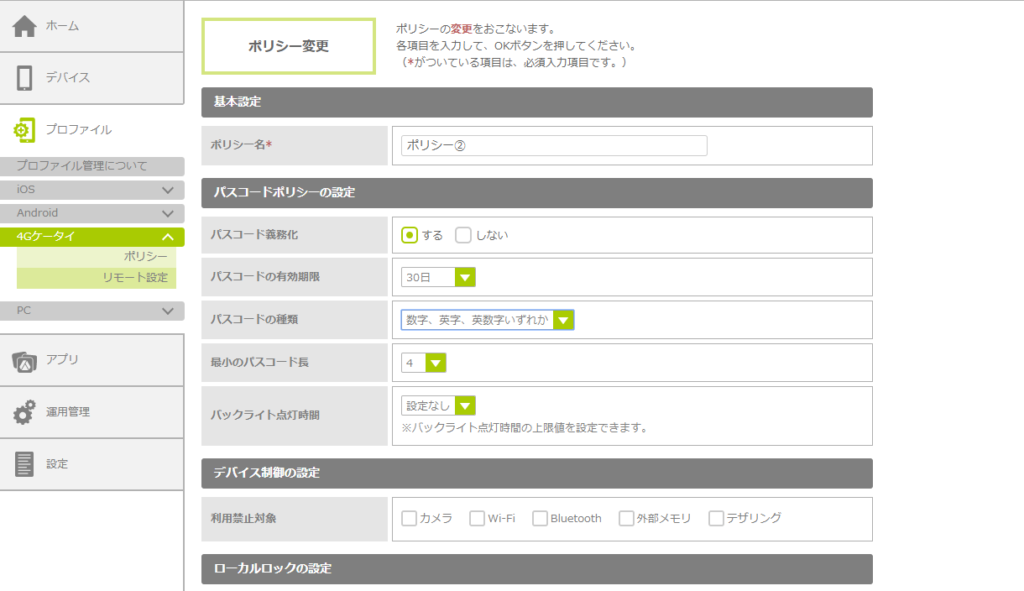Expand the iOS section in sidebar
The width and height of the screenshot is (1024, 591).
[92, 189]
